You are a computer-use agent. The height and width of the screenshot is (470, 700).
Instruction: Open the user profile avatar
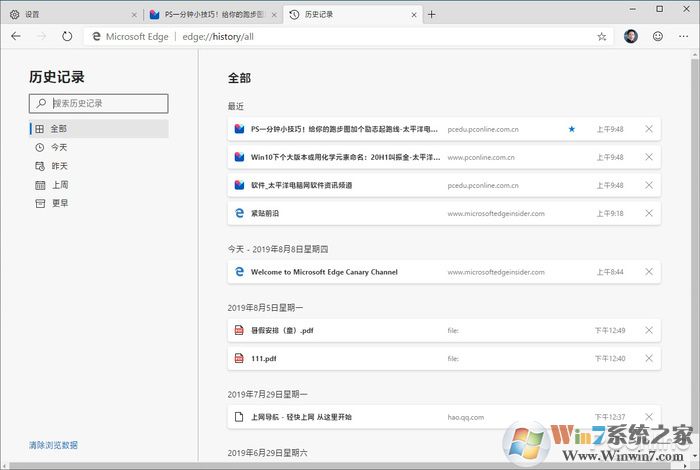(x=631, y=36)
